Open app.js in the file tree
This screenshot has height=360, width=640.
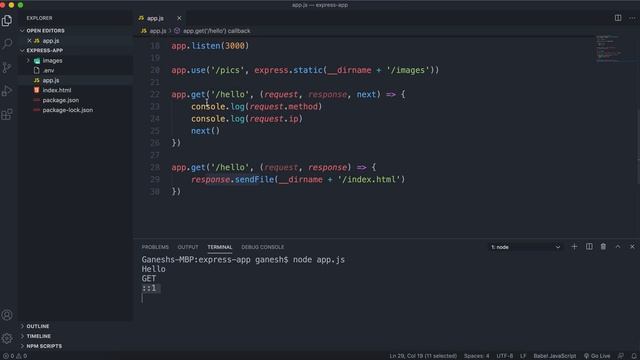pos(51,80)
